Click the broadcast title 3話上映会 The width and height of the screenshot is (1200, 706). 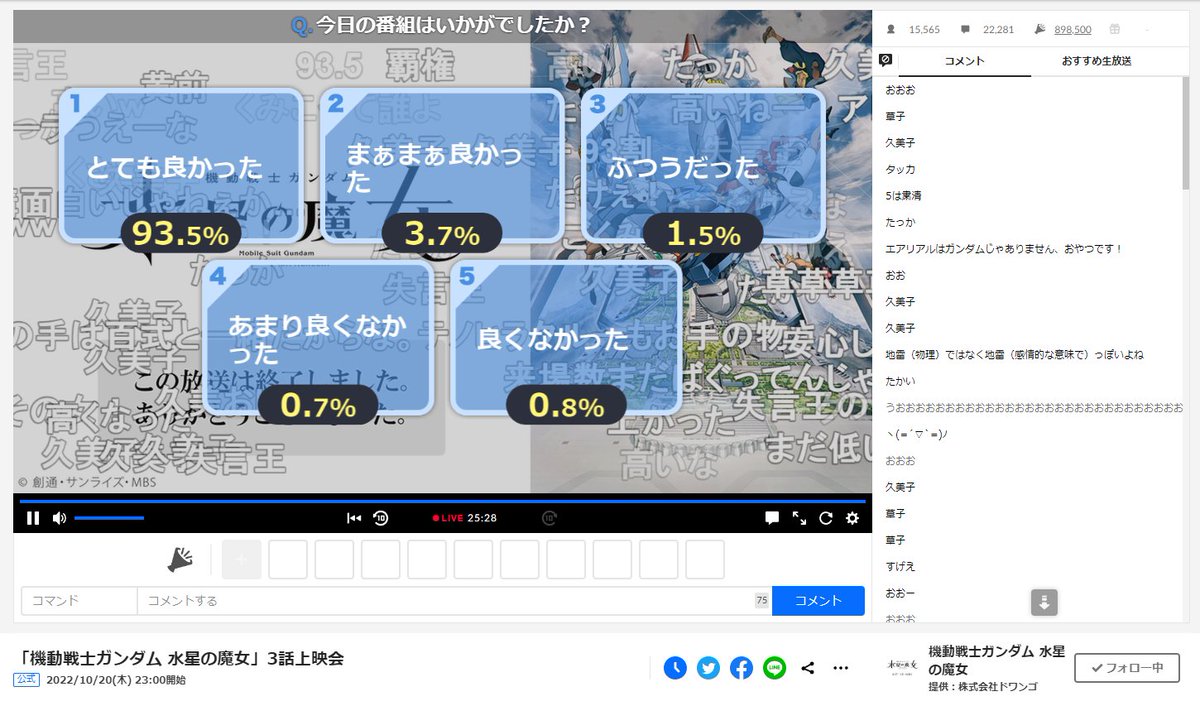181,658
